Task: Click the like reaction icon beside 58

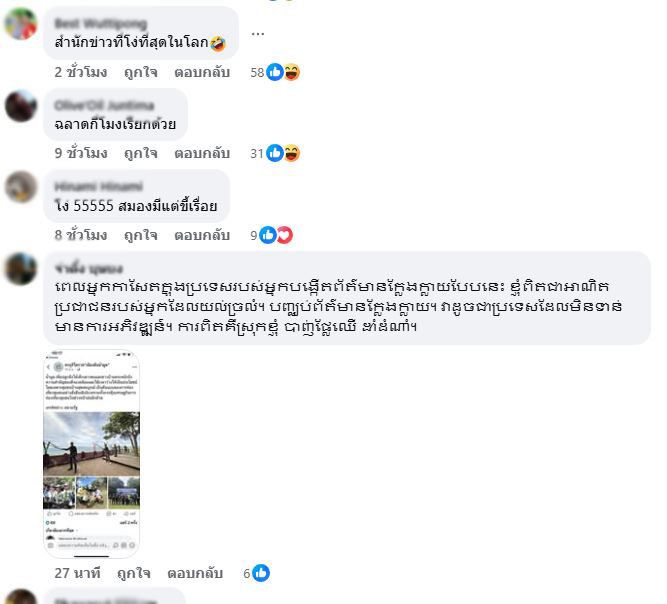Action: click(275, 72)
